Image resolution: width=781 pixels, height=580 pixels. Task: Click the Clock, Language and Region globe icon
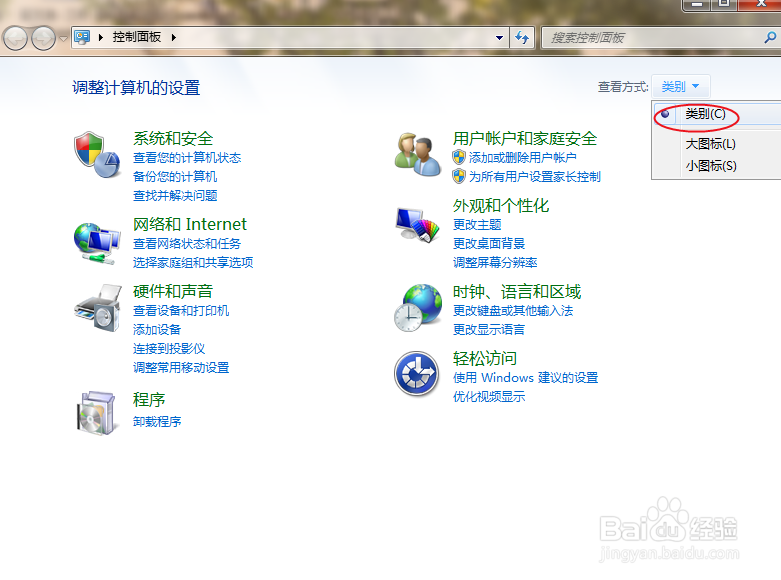click(x=417, y=308)
